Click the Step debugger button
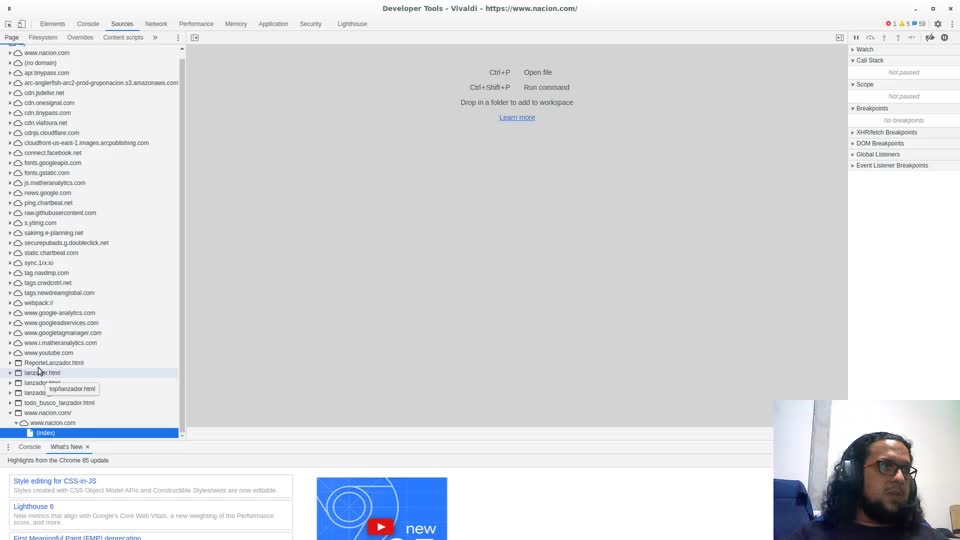This screenshot has width=960, height=540. tap(912, 37)
